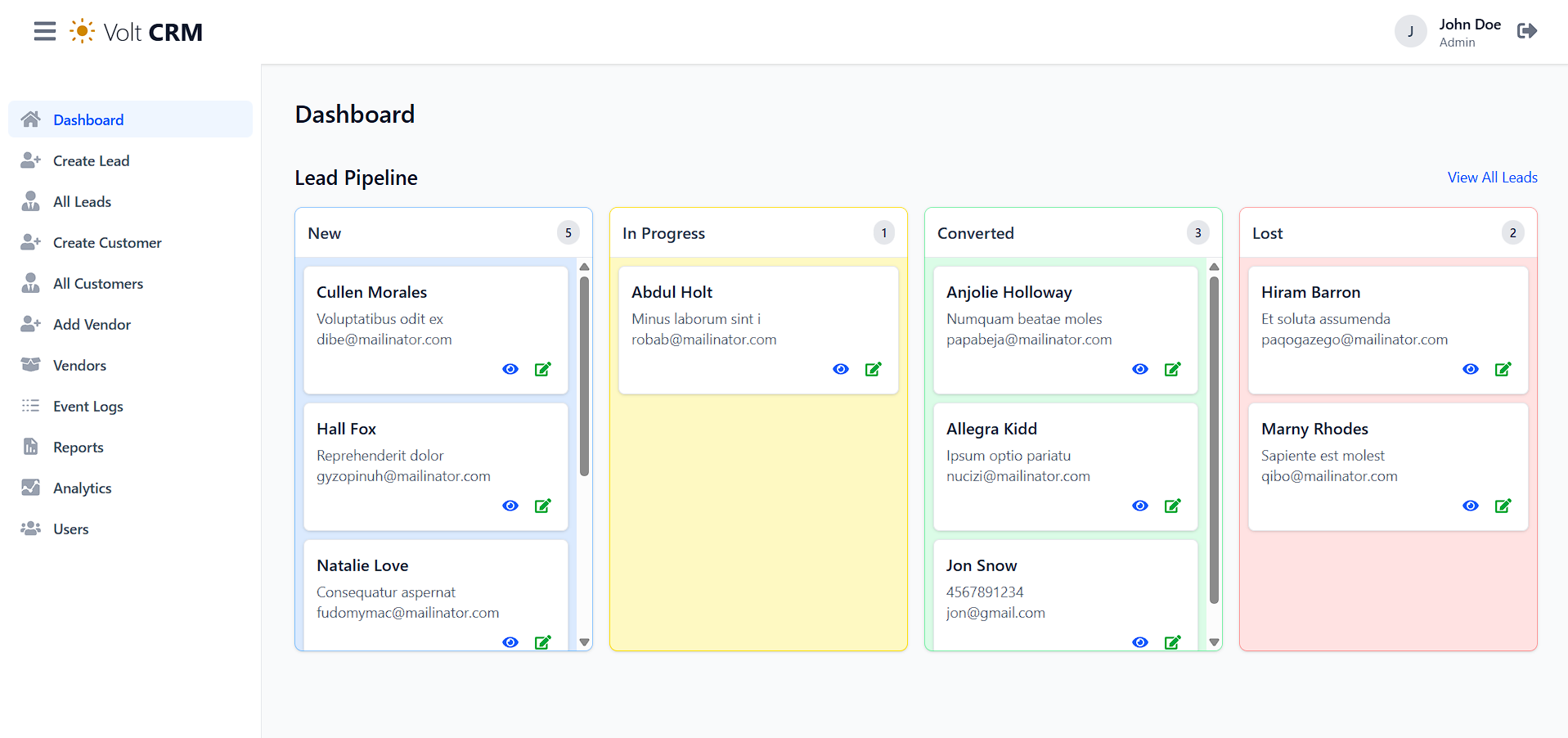The height and width of the screenshot is (738, 1568).
Task: Edit the Hall Fox lead
Action: (x=542, y=506)
